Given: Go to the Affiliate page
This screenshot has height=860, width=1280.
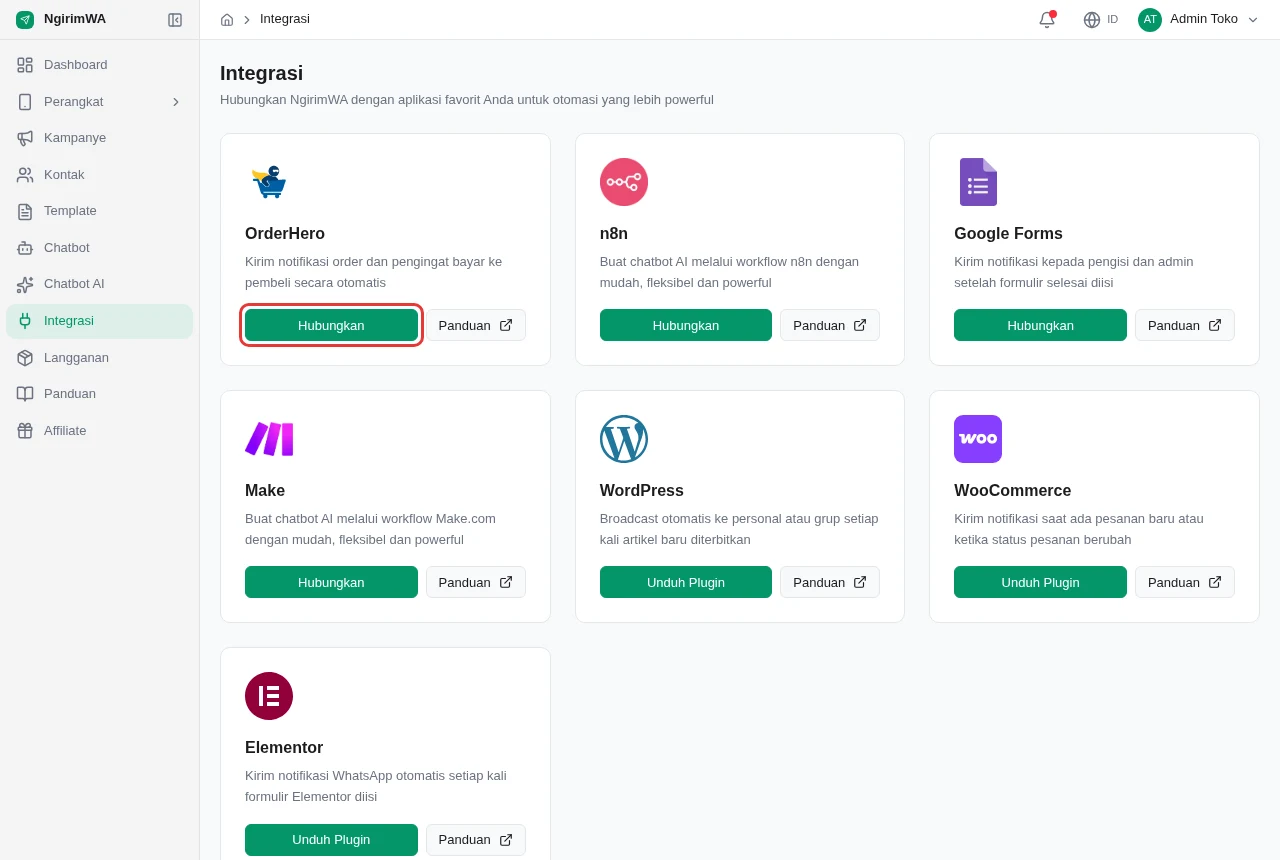Looking at the screenshot, I should coord(99,431).
